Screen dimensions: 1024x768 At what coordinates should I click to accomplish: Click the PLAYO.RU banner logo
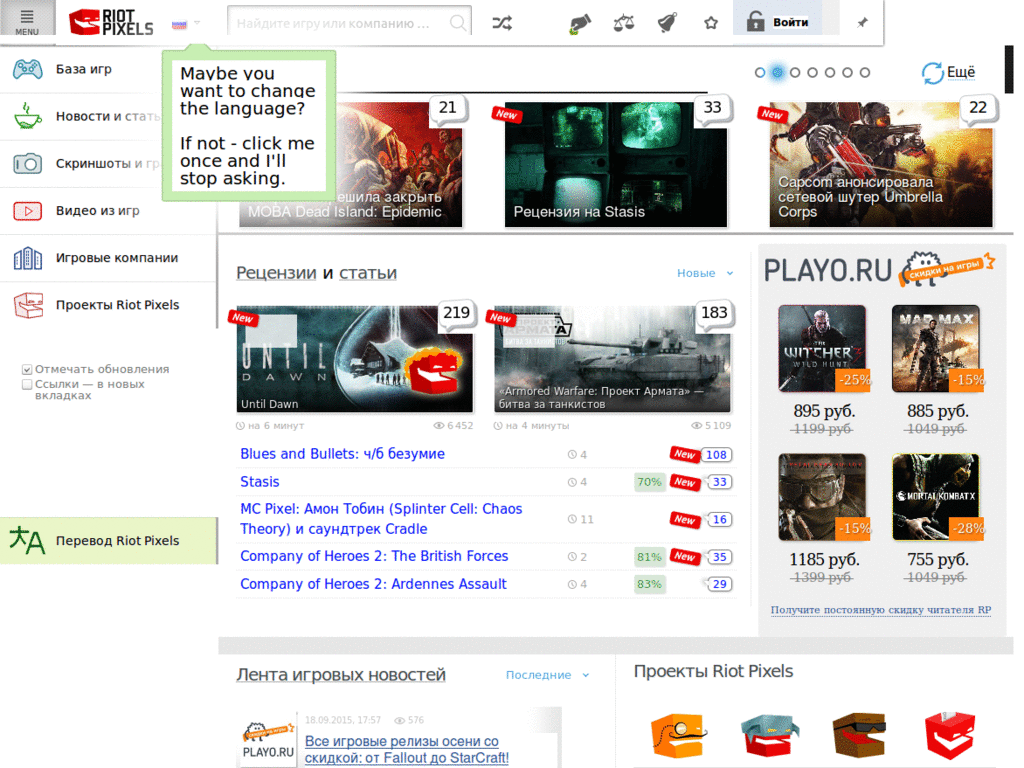coord(879,269)
